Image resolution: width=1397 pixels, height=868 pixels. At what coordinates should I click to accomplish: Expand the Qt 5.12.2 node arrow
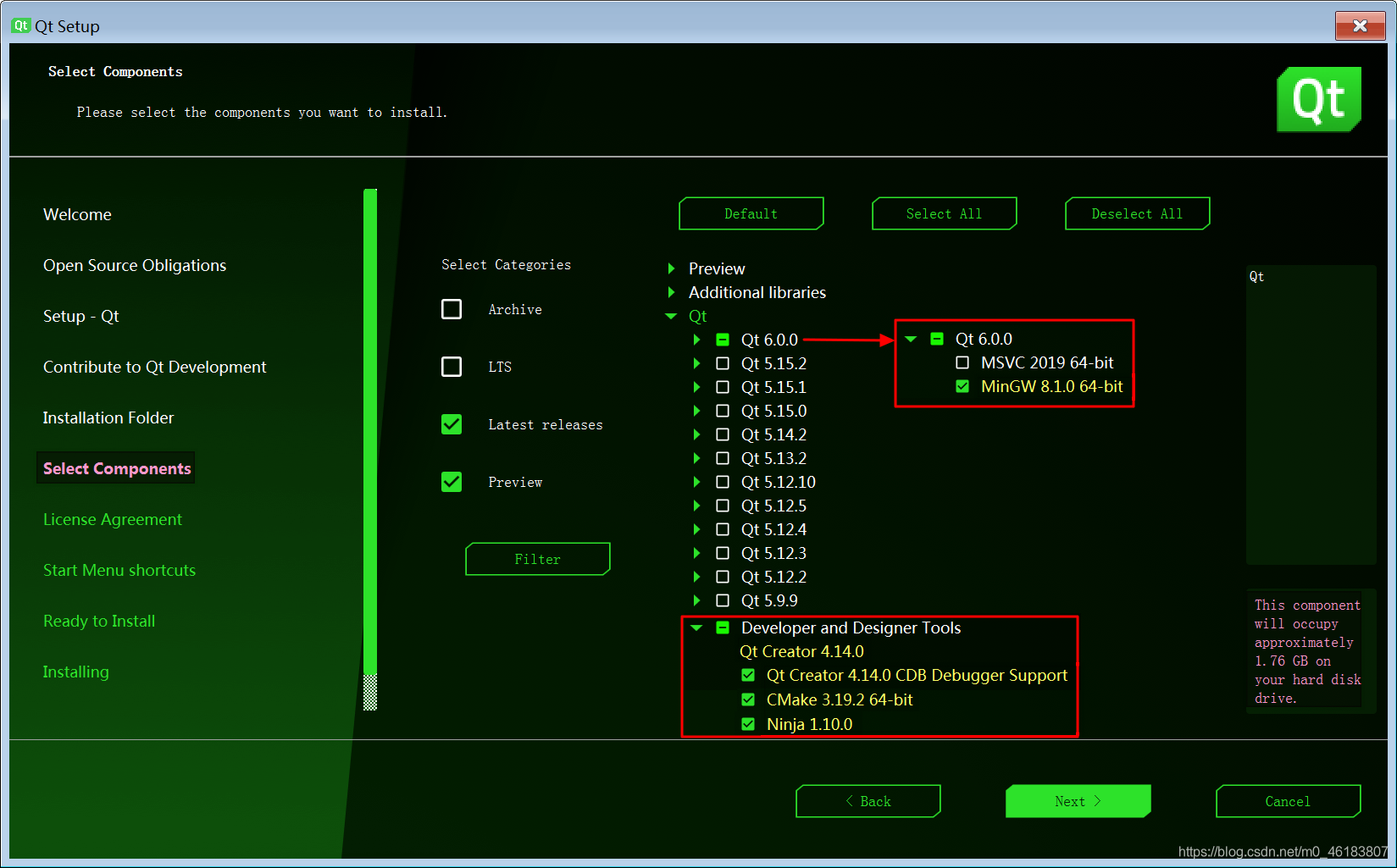pyautogui.click(x=696, y=577)
